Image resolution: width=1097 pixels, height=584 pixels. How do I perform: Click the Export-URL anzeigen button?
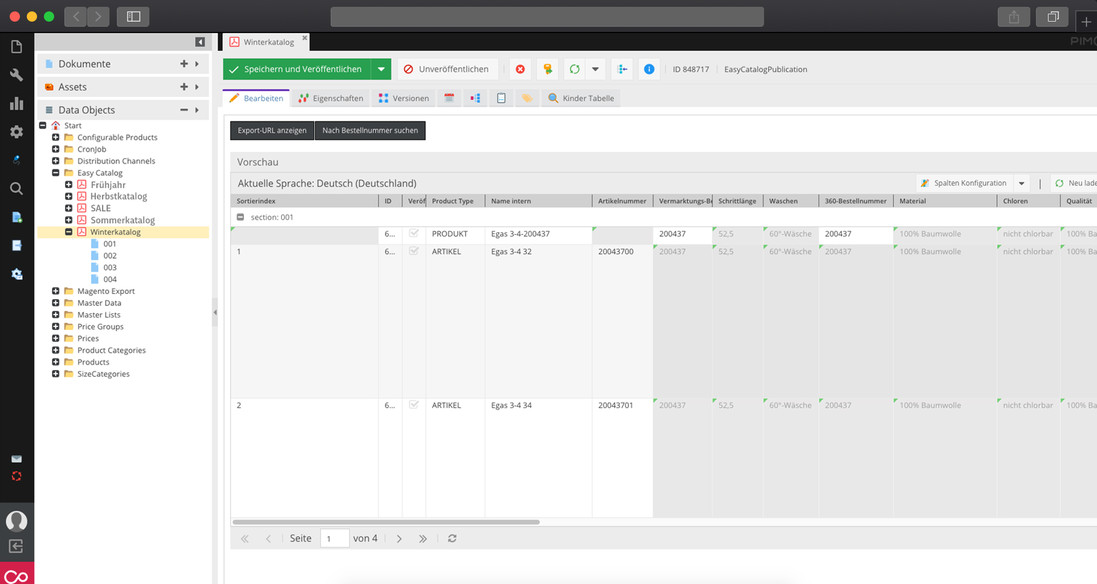pos(272,130)
